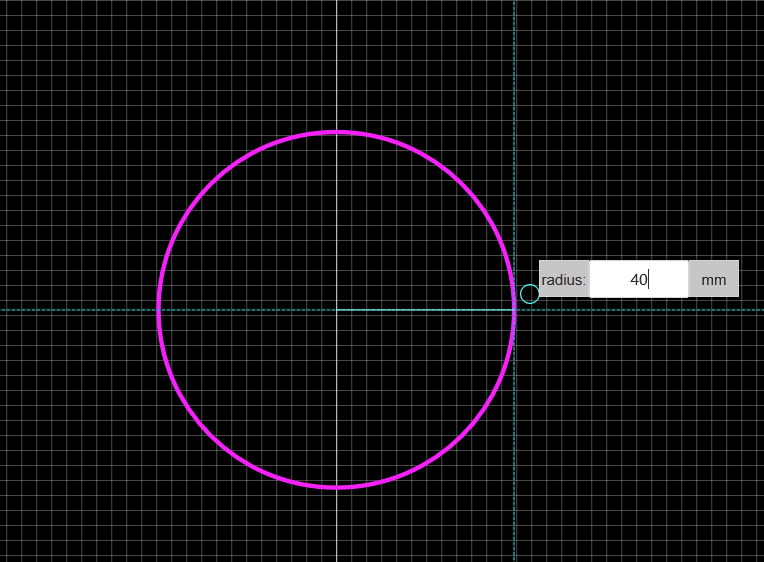The height and width of the screenshot is (562, 764).
Task: Click the rightmost point of magenta circle
Action: point(514,310)
